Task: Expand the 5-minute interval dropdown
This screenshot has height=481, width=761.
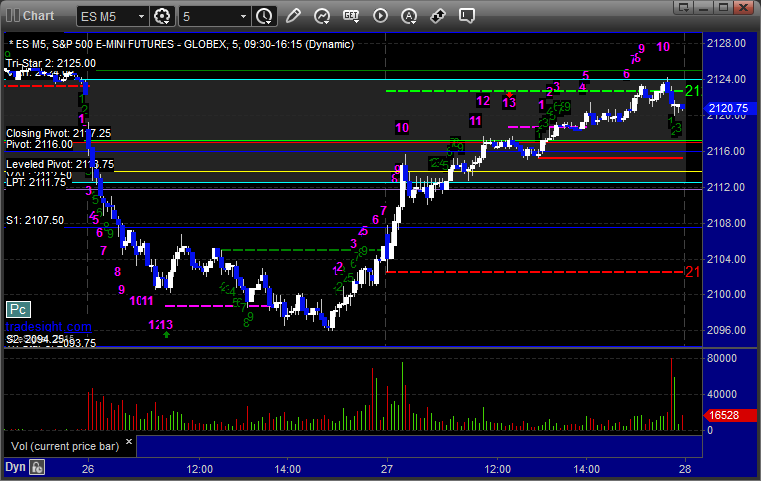Action: point(215,17)
